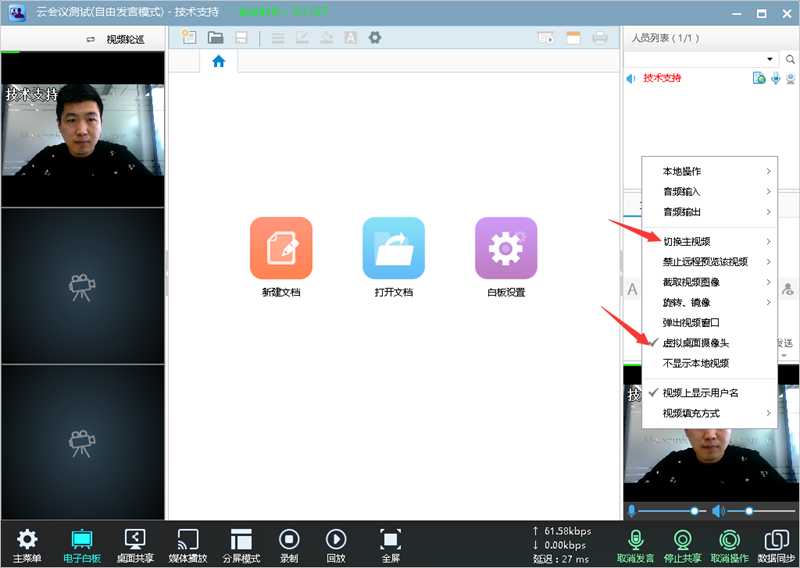Screen dimensions: 800x568
Task: Click the lowest empty camera pane
Action: 83,442
